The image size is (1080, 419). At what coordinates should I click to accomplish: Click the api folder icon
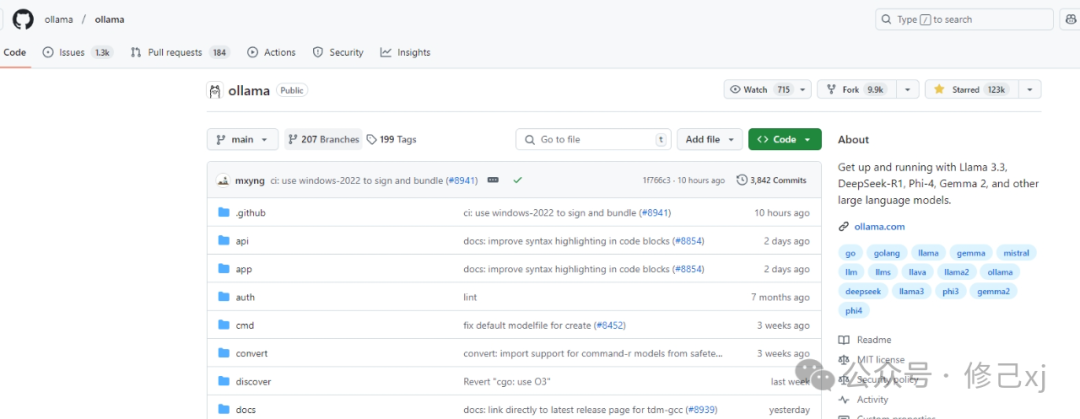[x=223, y=241]
